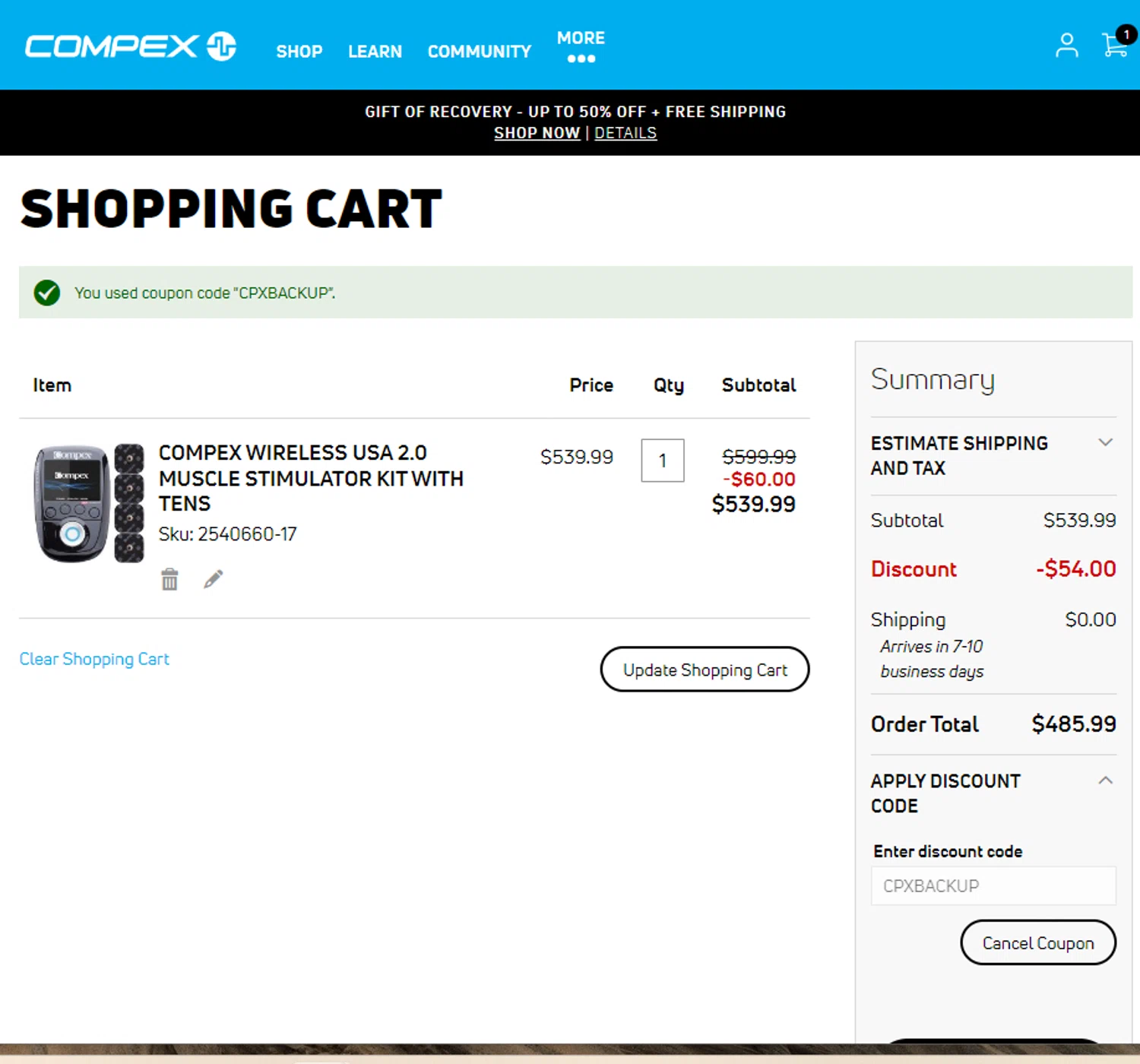Viewport: 1140px width, 1064px height.
Task: Click the Update Shopping Cart button
Action: click(705, 670)
